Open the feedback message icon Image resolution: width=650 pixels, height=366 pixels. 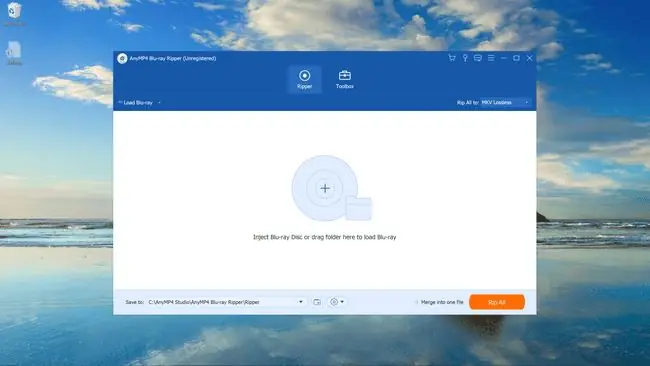click(478, 58)
